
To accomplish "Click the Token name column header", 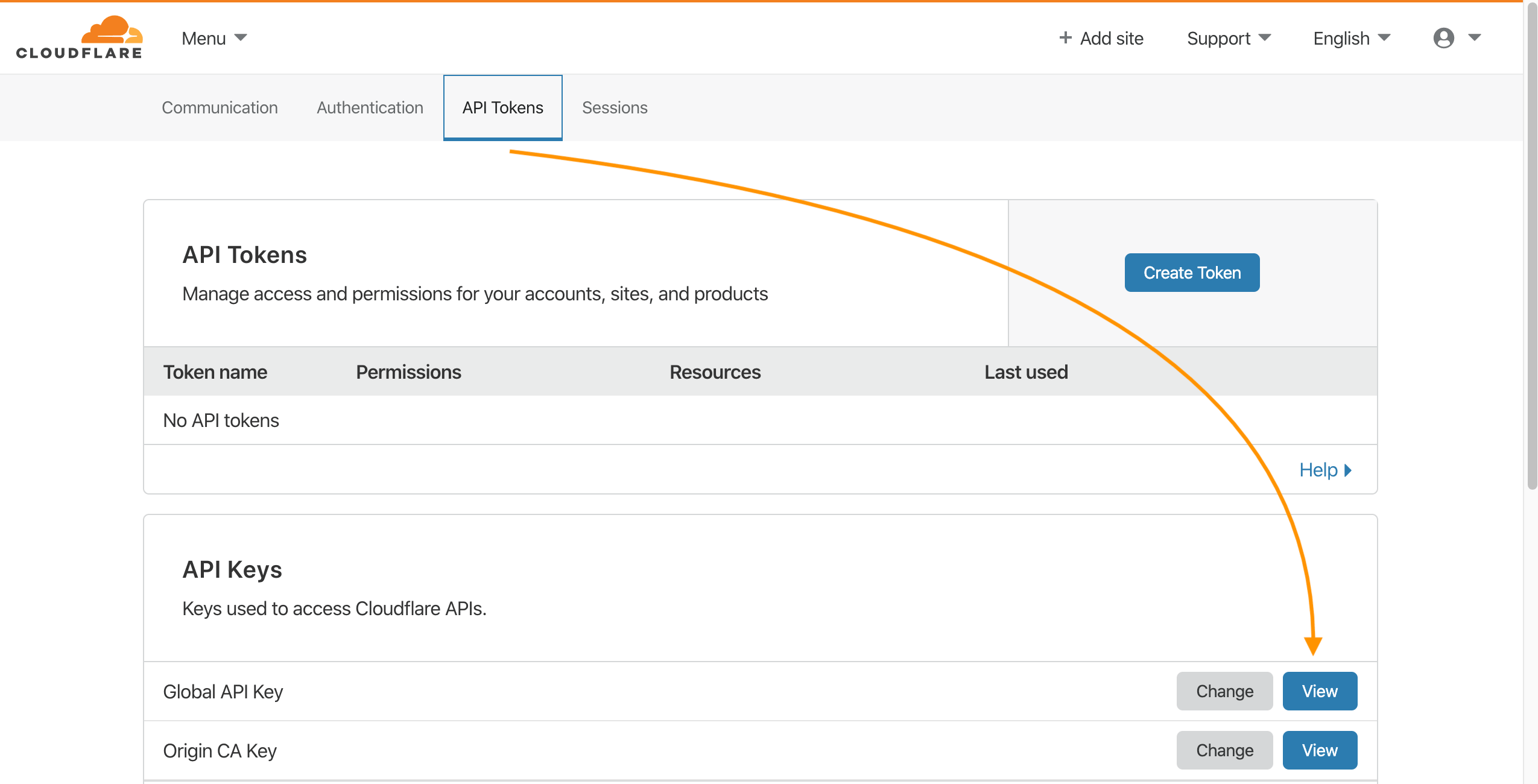I will click(215, 372).
